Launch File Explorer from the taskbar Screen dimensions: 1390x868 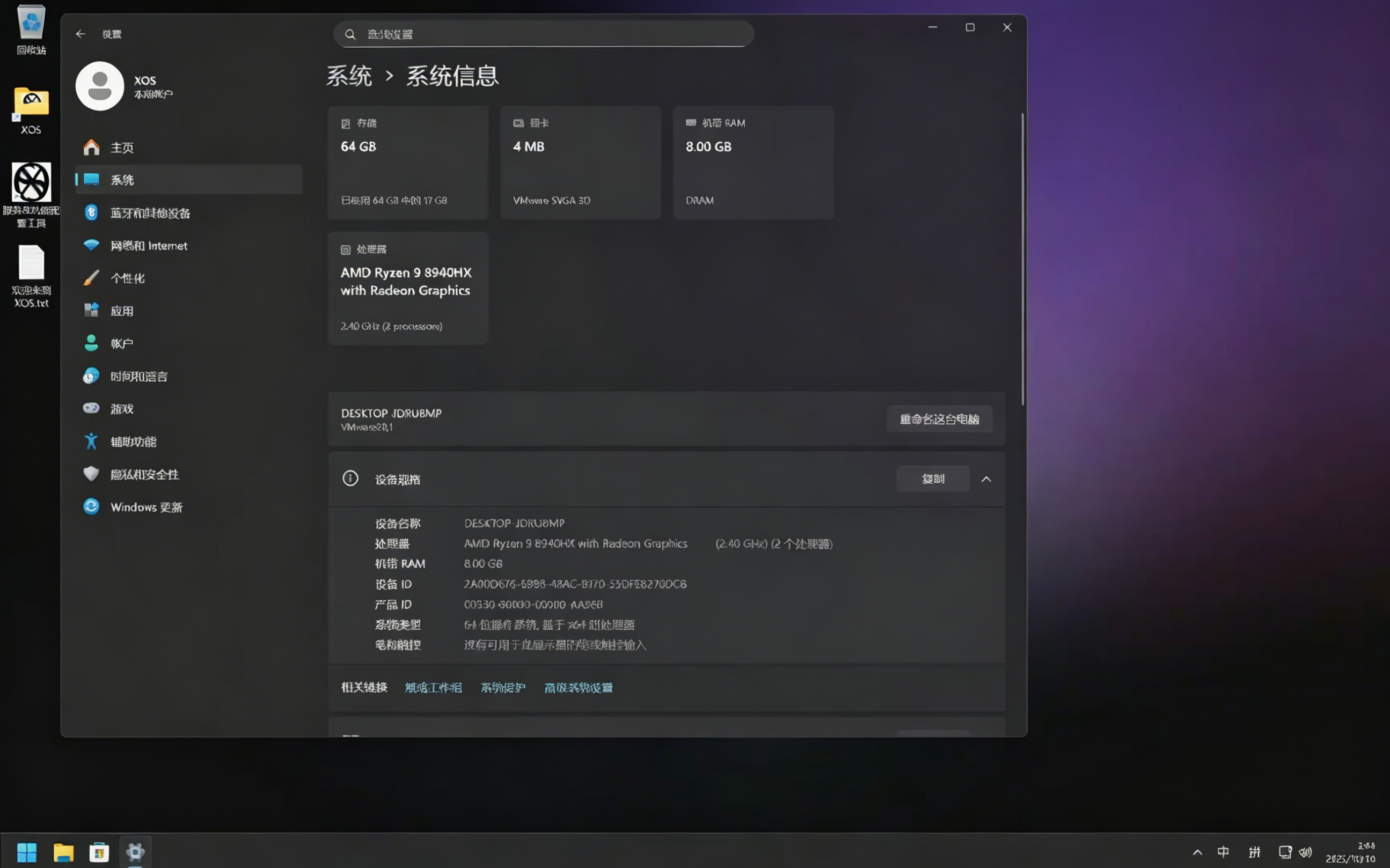pyautogui.click(x=63, y=852)
